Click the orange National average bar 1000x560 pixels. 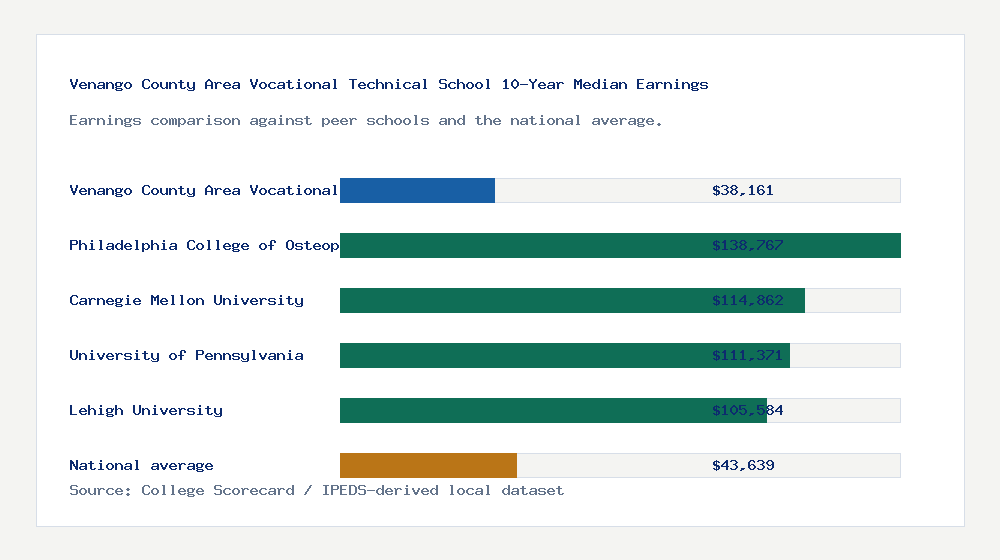(428, 466)
